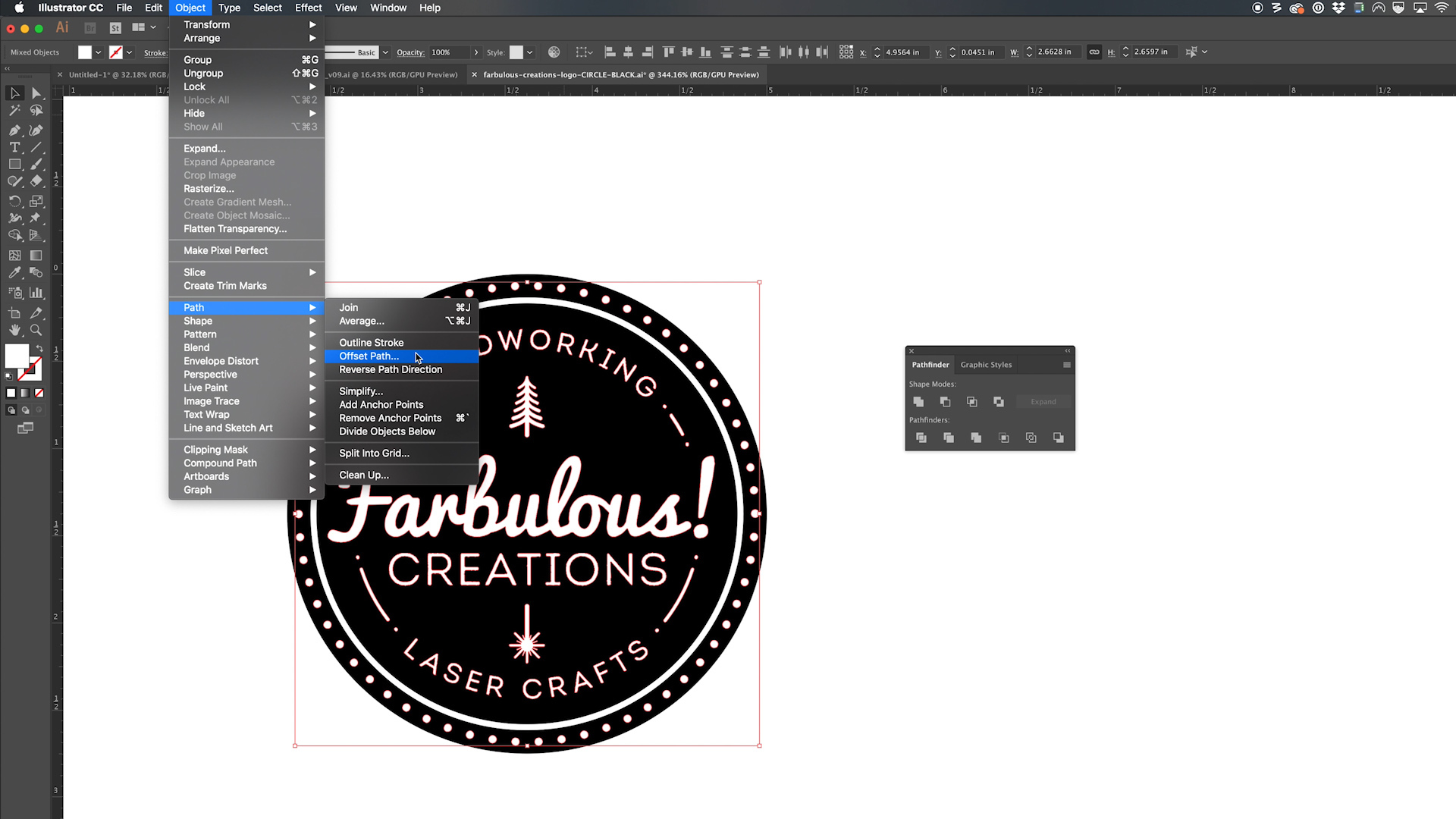Select the Type tool

coord(14,147)
